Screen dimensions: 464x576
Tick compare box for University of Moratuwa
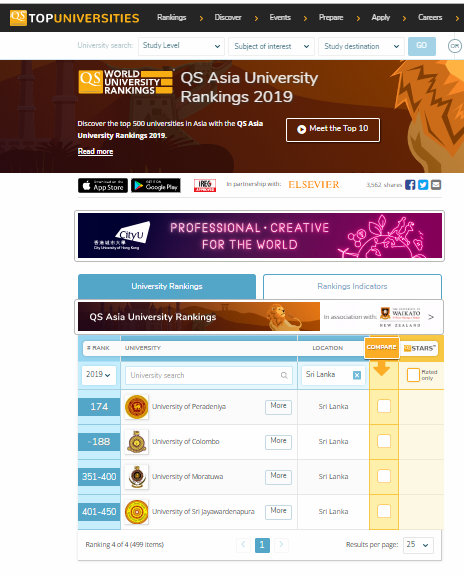(x=384, y=476)
